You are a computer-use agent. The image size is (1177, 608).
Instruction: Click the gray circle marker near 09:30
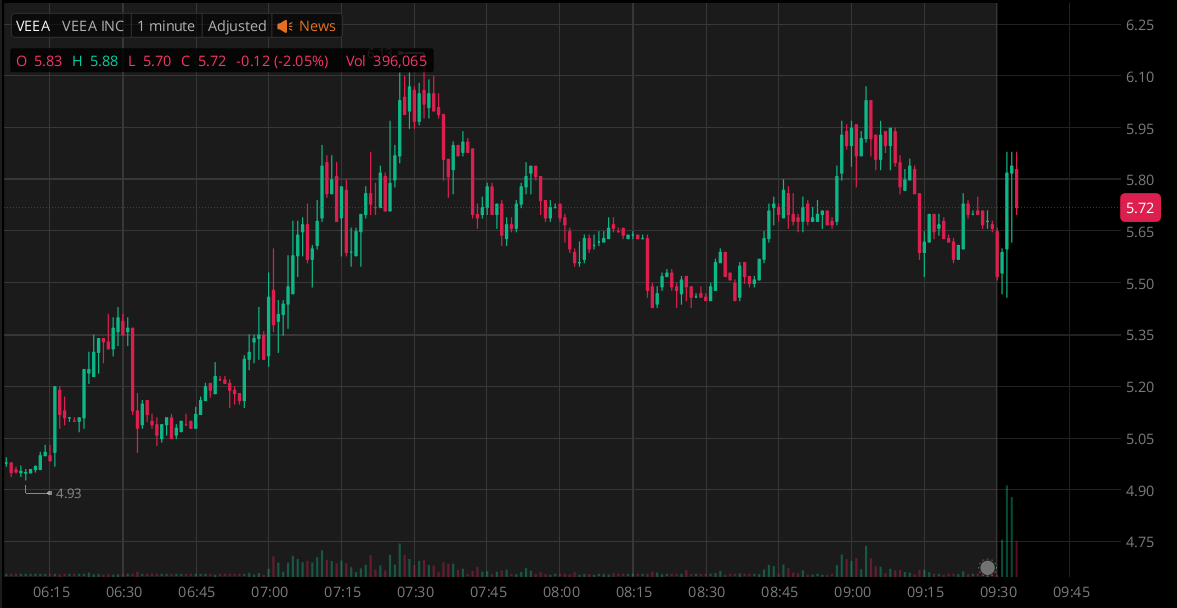[988, 567]
